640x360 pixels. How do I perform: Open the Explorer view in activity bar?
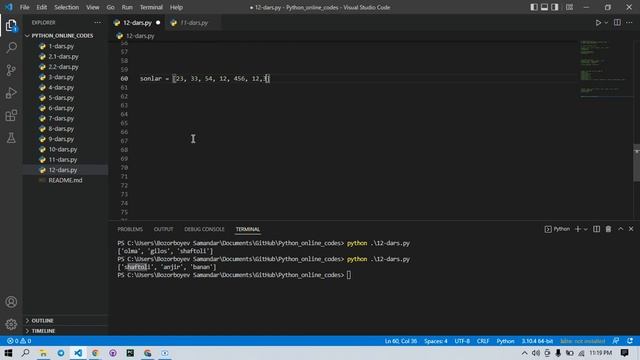(11, 26)
